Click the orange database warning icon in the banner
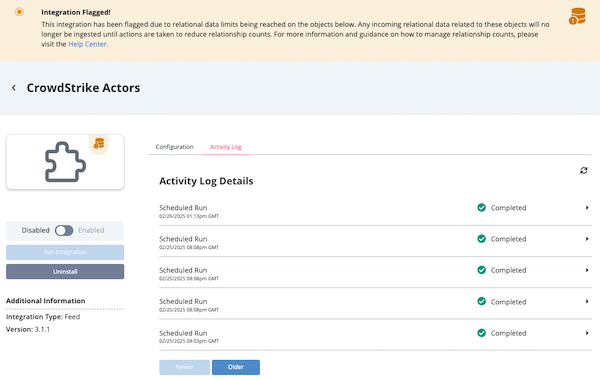This screenshot has width=600, height=380. (x=577, y=16)
